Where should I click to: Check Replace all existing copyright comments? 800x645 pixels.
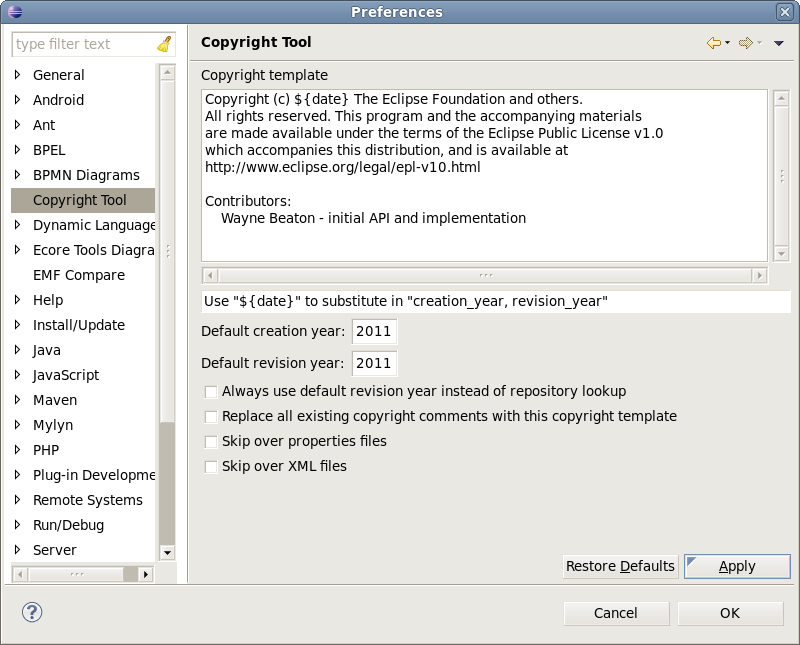point(211,417)
